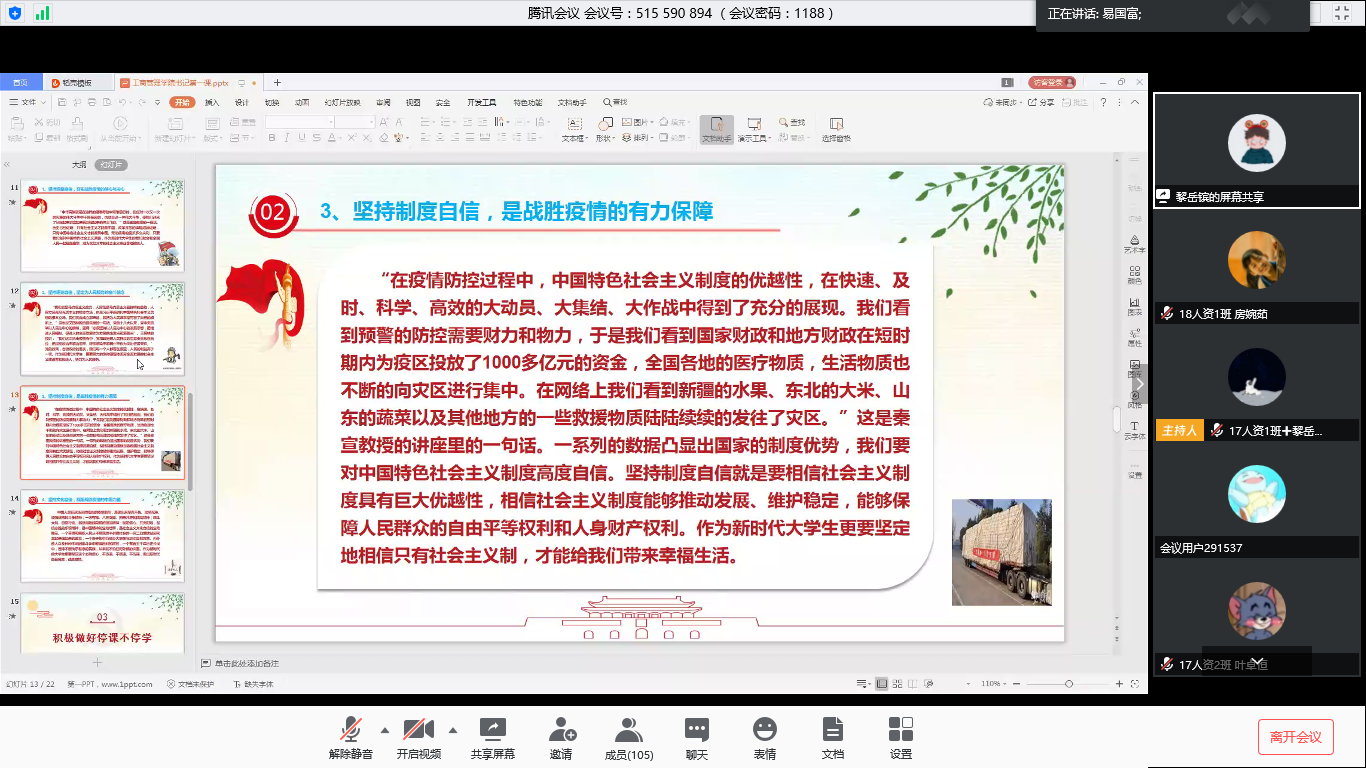
Task: Select slide 14 thumbnail in panel
Action: 103,536
